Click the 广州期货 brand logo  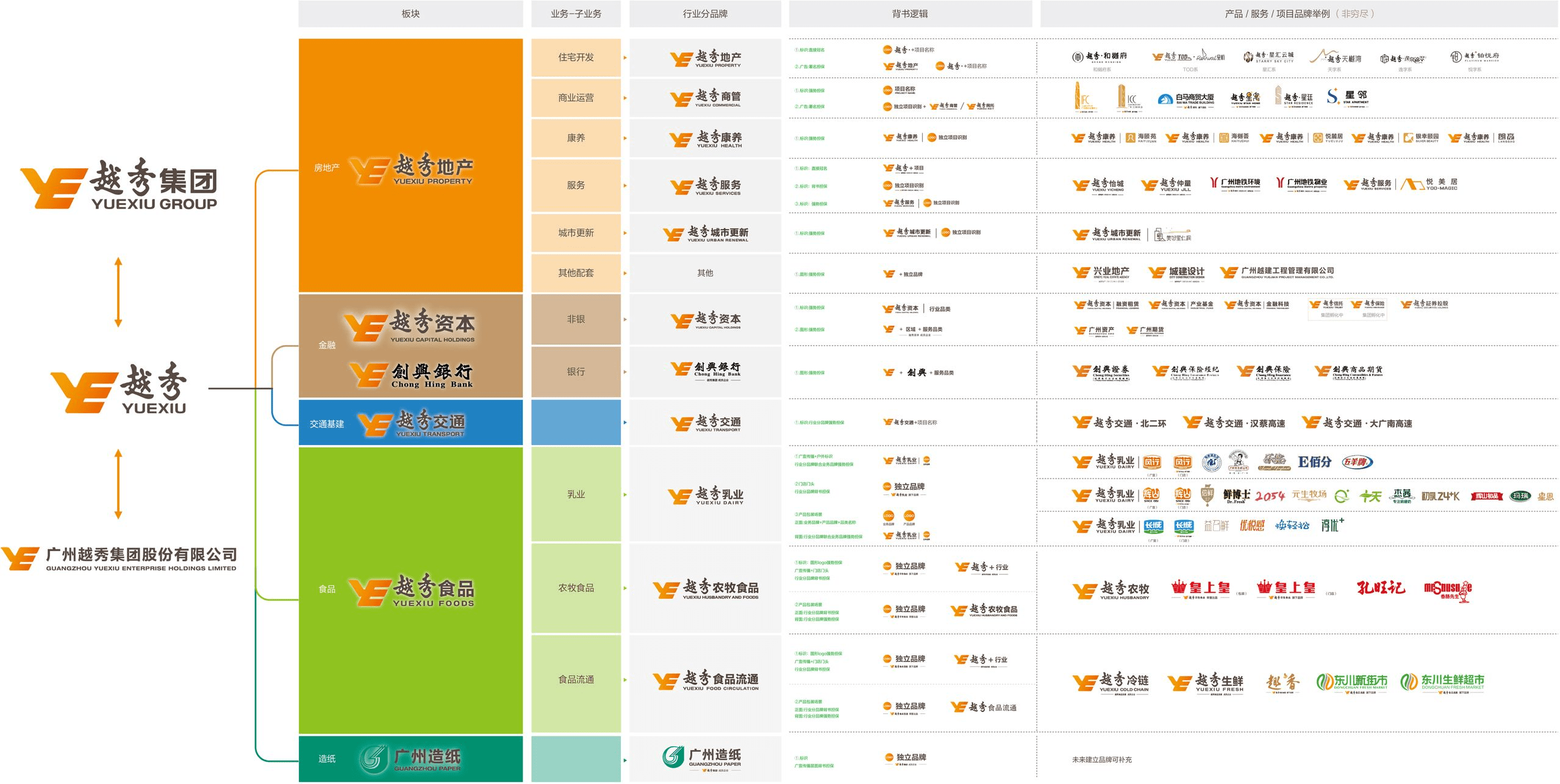tap(1145, 330)
